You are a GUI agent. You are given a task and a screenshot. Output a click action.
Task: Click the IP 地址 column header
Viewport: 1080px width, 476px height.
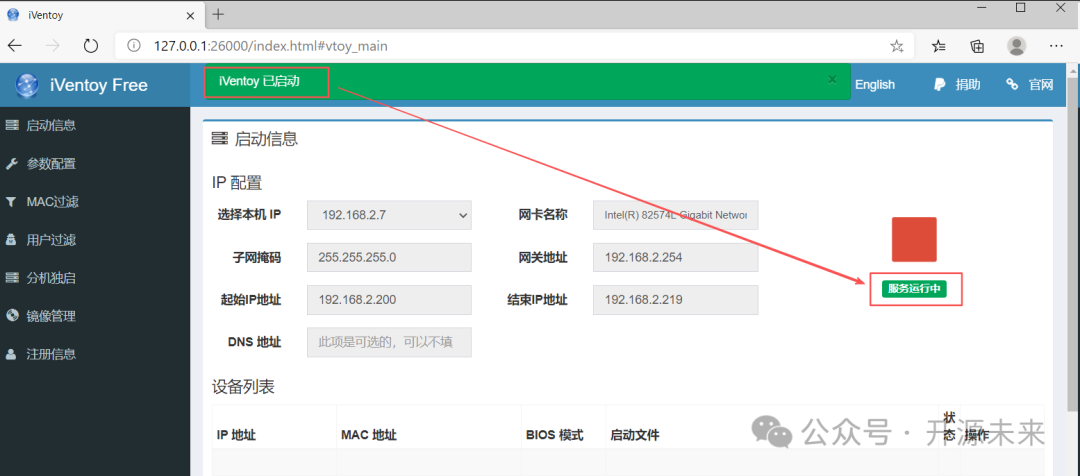(236, 435)
